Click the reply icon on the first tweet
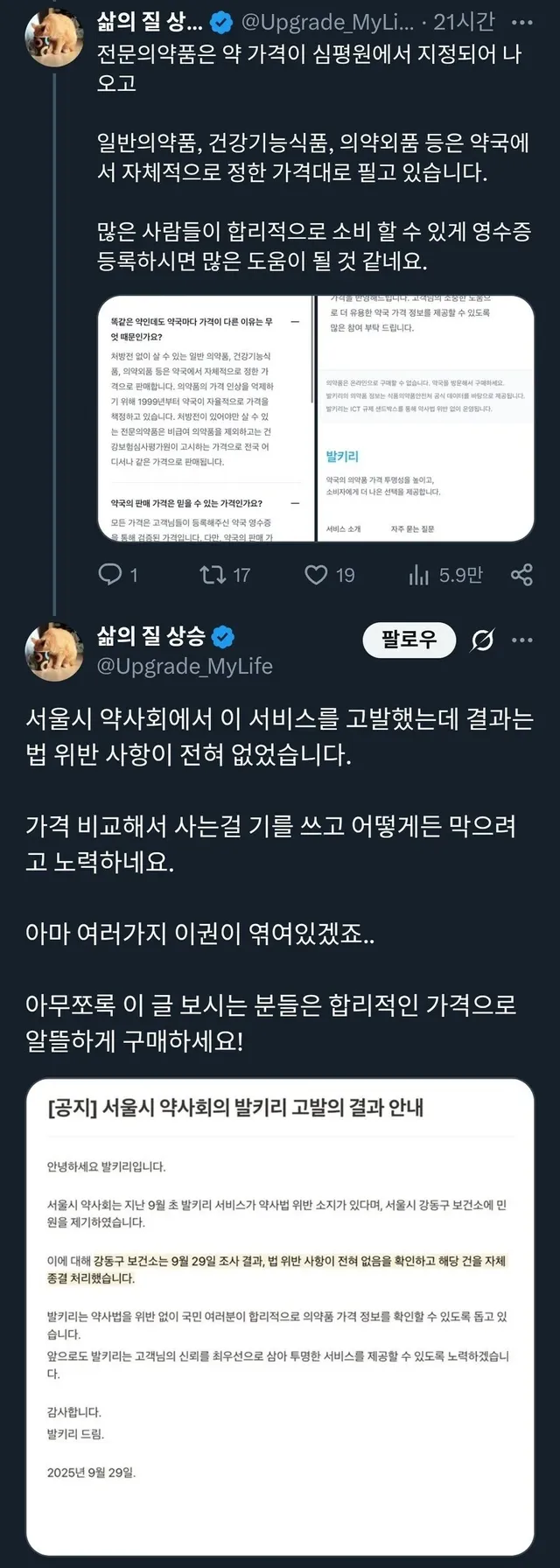This screenshot has height=1568, width=560. point(110,574)
